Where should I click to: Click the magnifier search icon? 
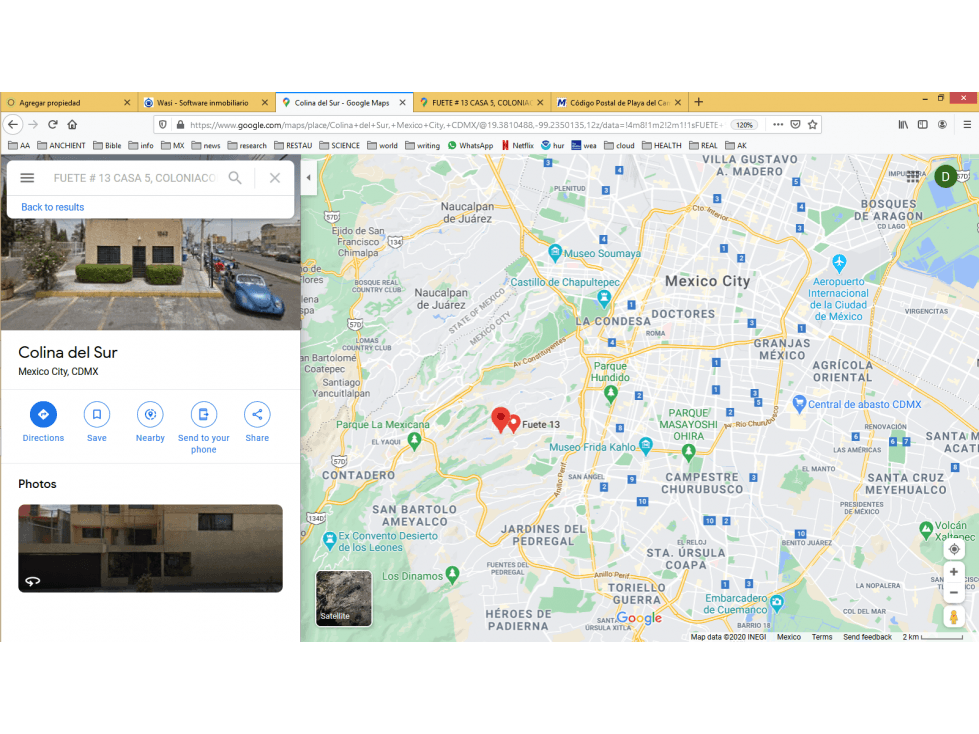[x=235, y=178]
